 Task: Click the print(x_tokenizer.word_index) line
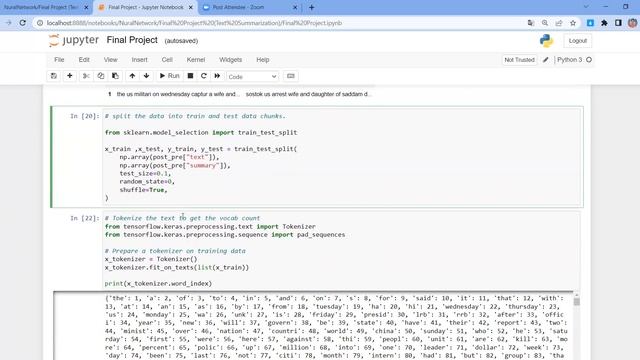[x=158, y=283]
